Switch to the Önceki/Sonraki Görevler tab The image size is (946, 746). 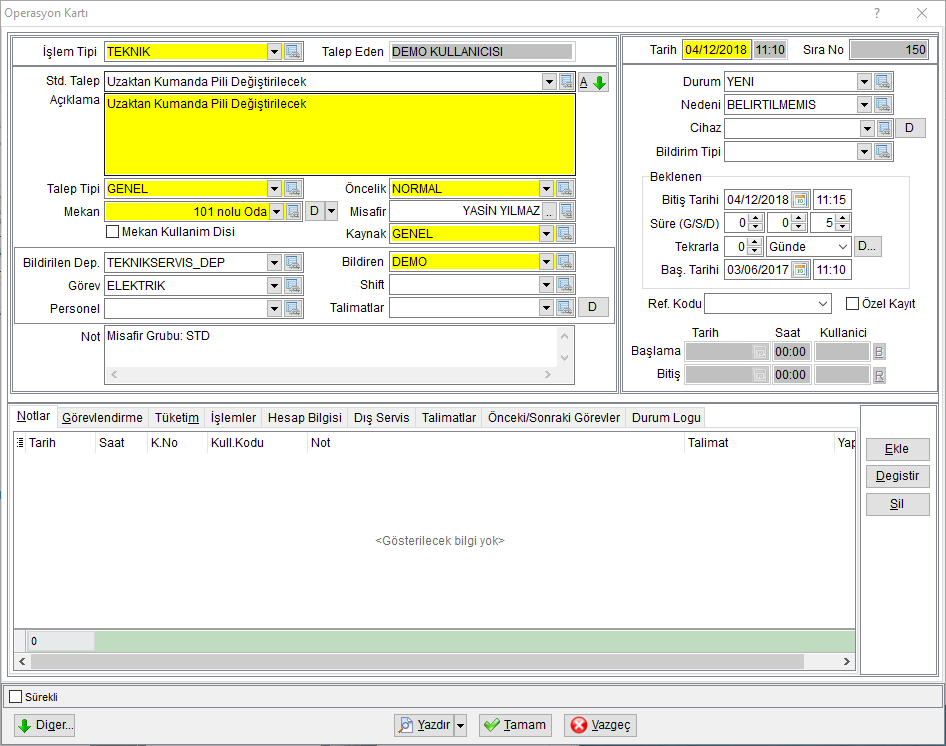click(554, 418)
